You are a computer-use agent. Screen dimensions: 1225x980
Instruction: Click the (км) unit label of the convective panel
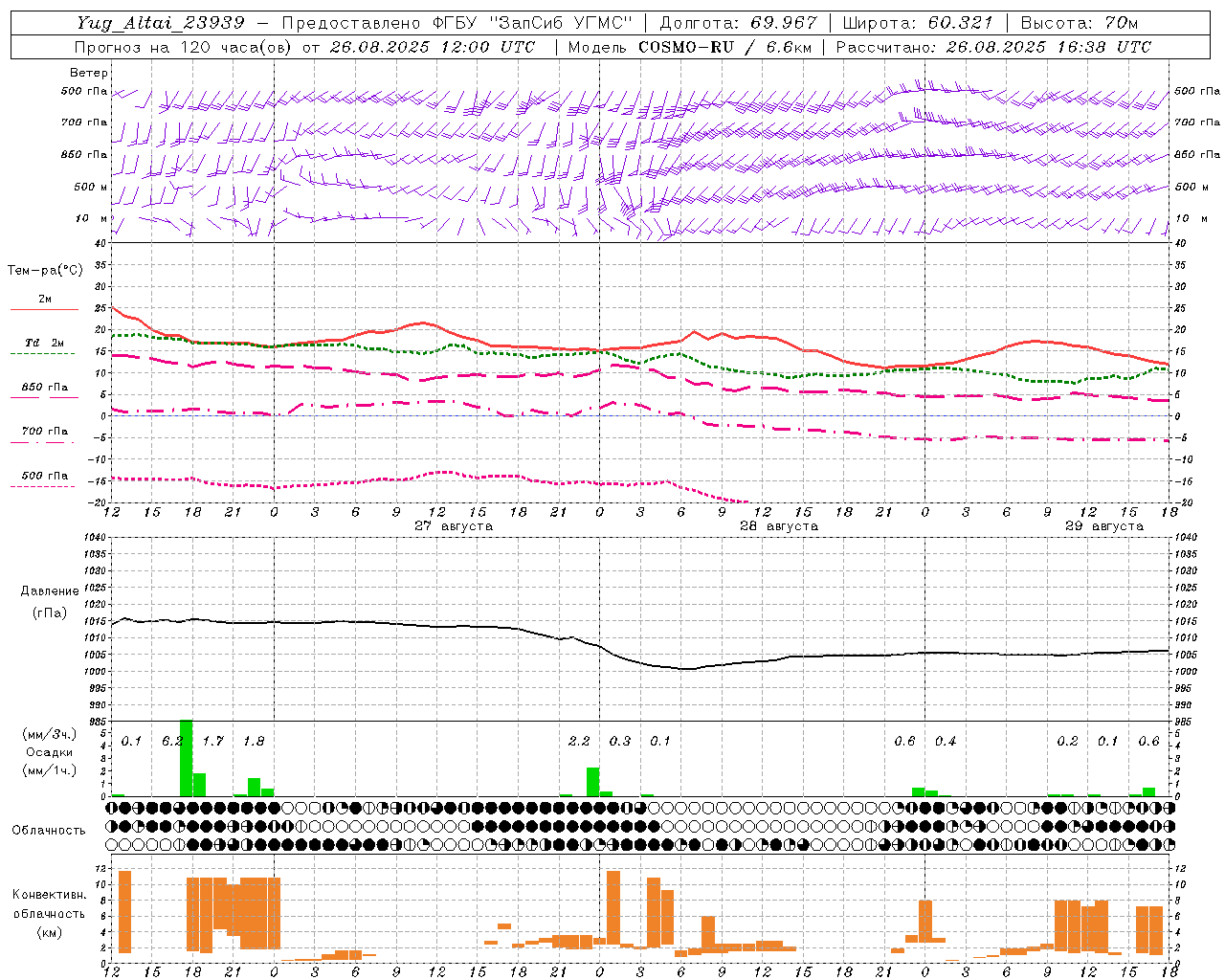click(50, 932)
